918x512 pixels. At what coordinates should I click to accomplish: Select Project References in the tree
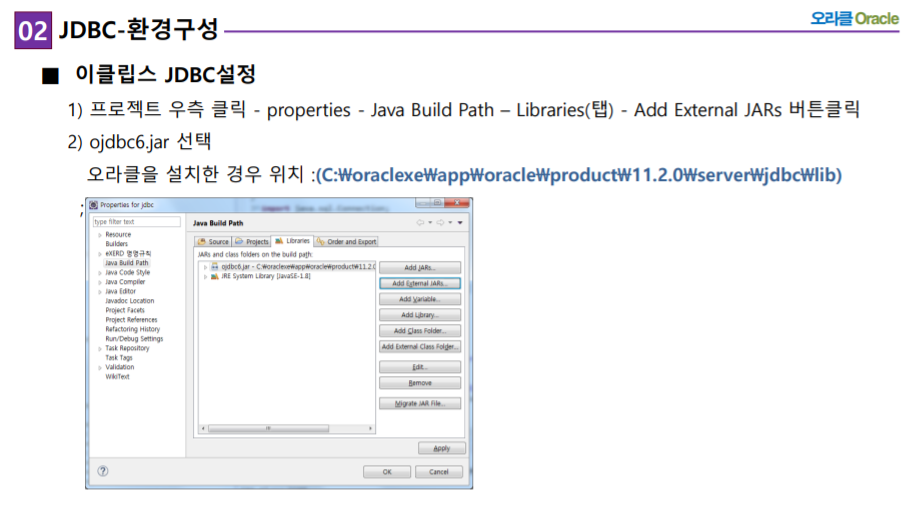pos(131,320)
